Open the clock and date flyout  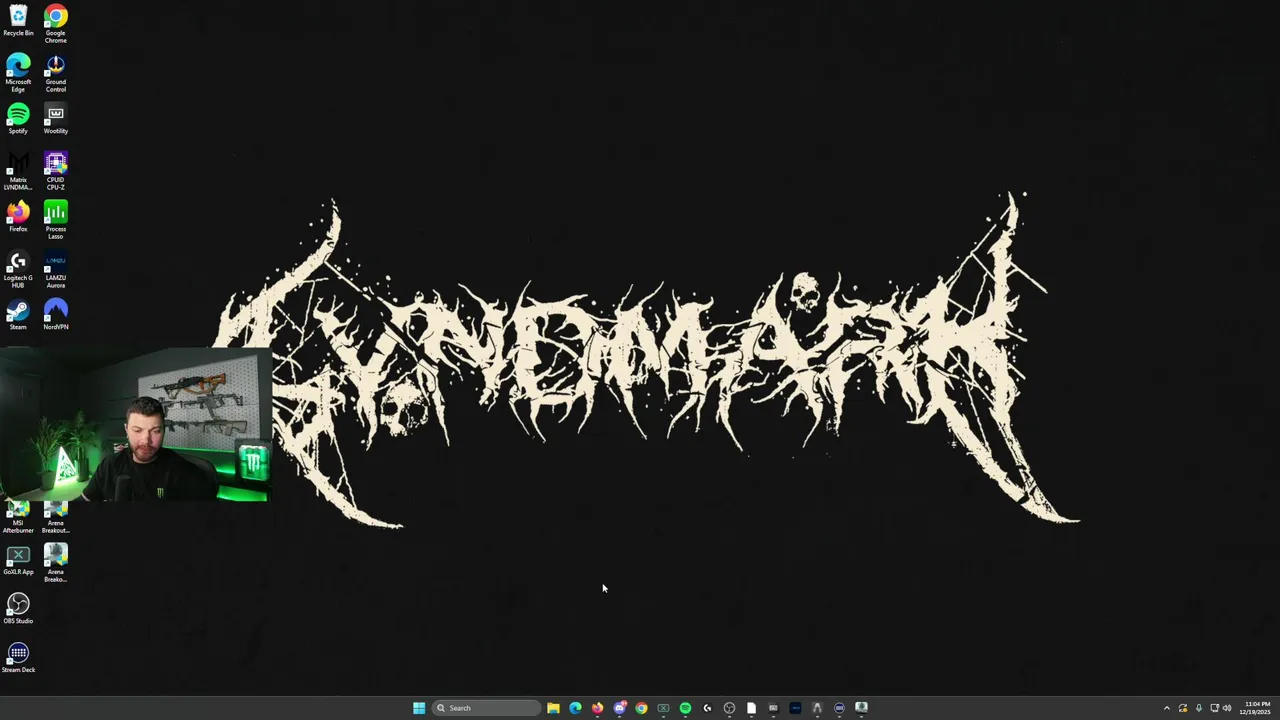click(1256, 708)
